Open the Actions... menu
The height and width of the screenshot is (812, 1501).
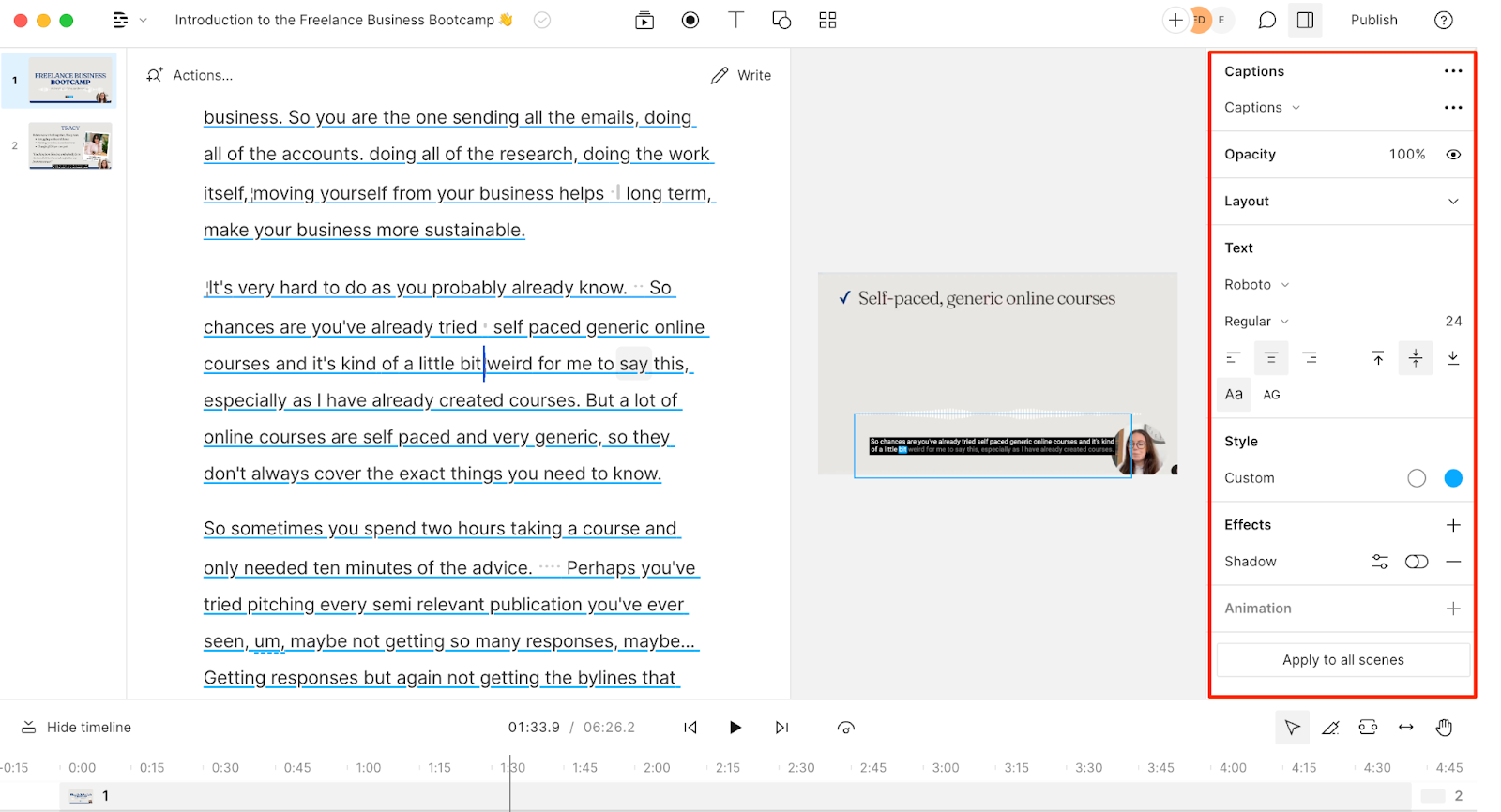pos(190,75)
